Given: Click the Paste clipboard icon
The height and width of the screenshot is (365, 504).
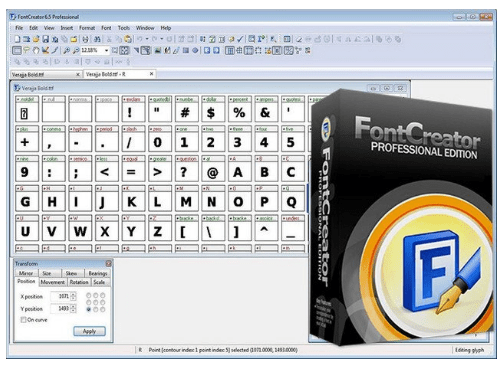Looking at the screenshot, I should click(x=128, y=39).
